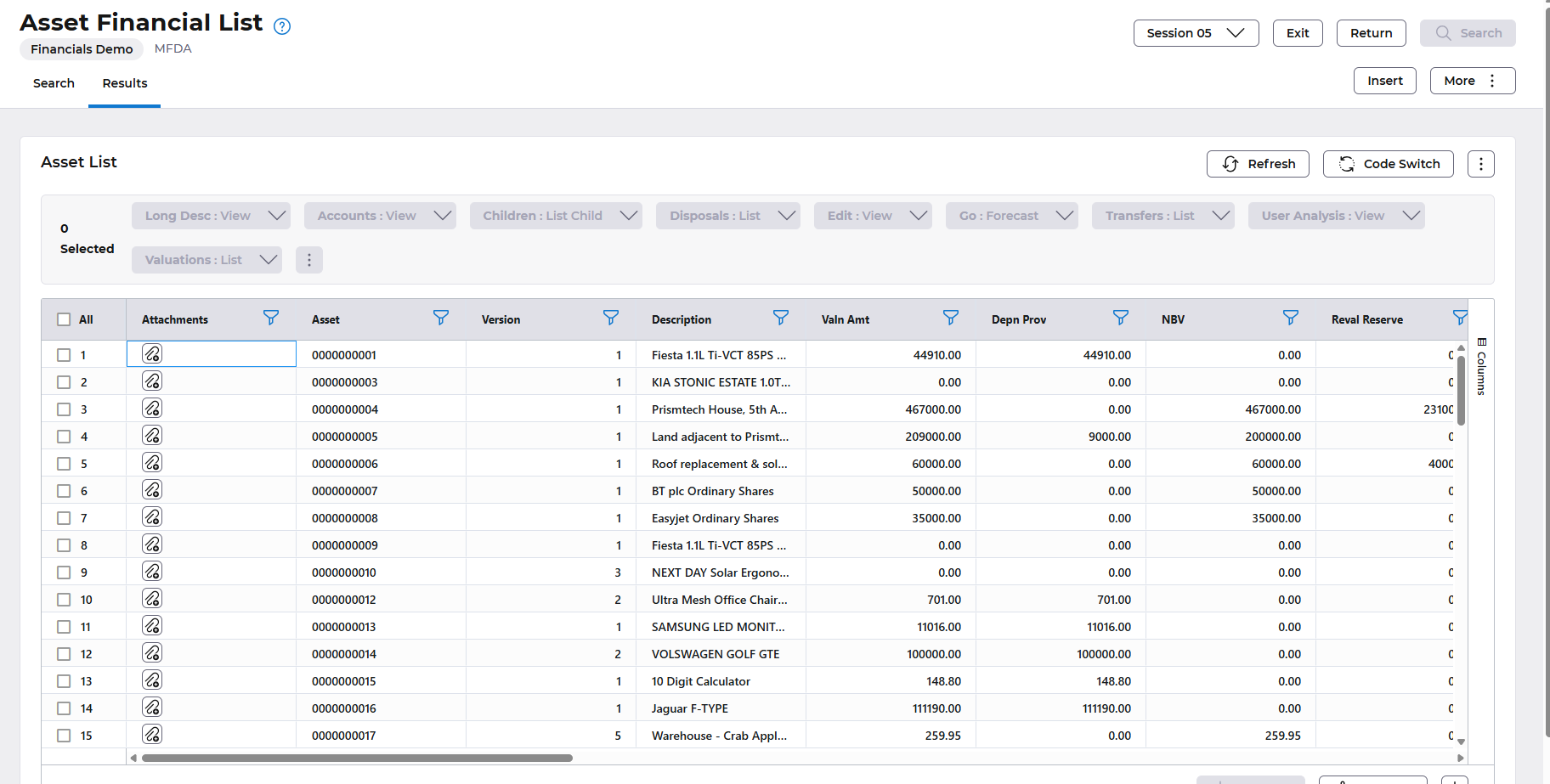Filter the Description column
Viewport: 1550px width, 784px height.
780,318
